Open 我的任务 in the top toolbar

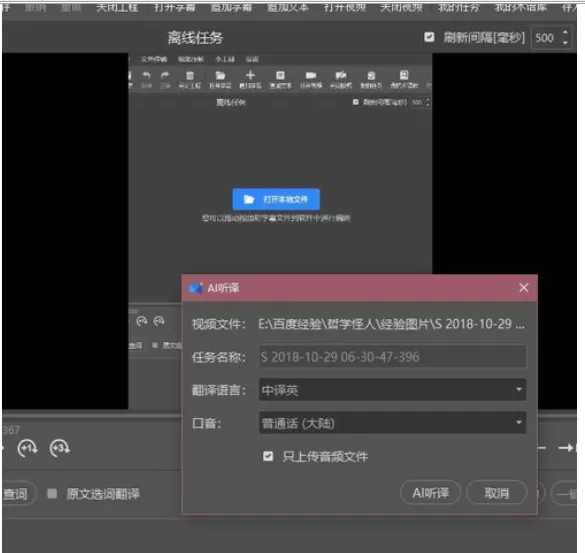pyautogui.click(x=458, y=7)
